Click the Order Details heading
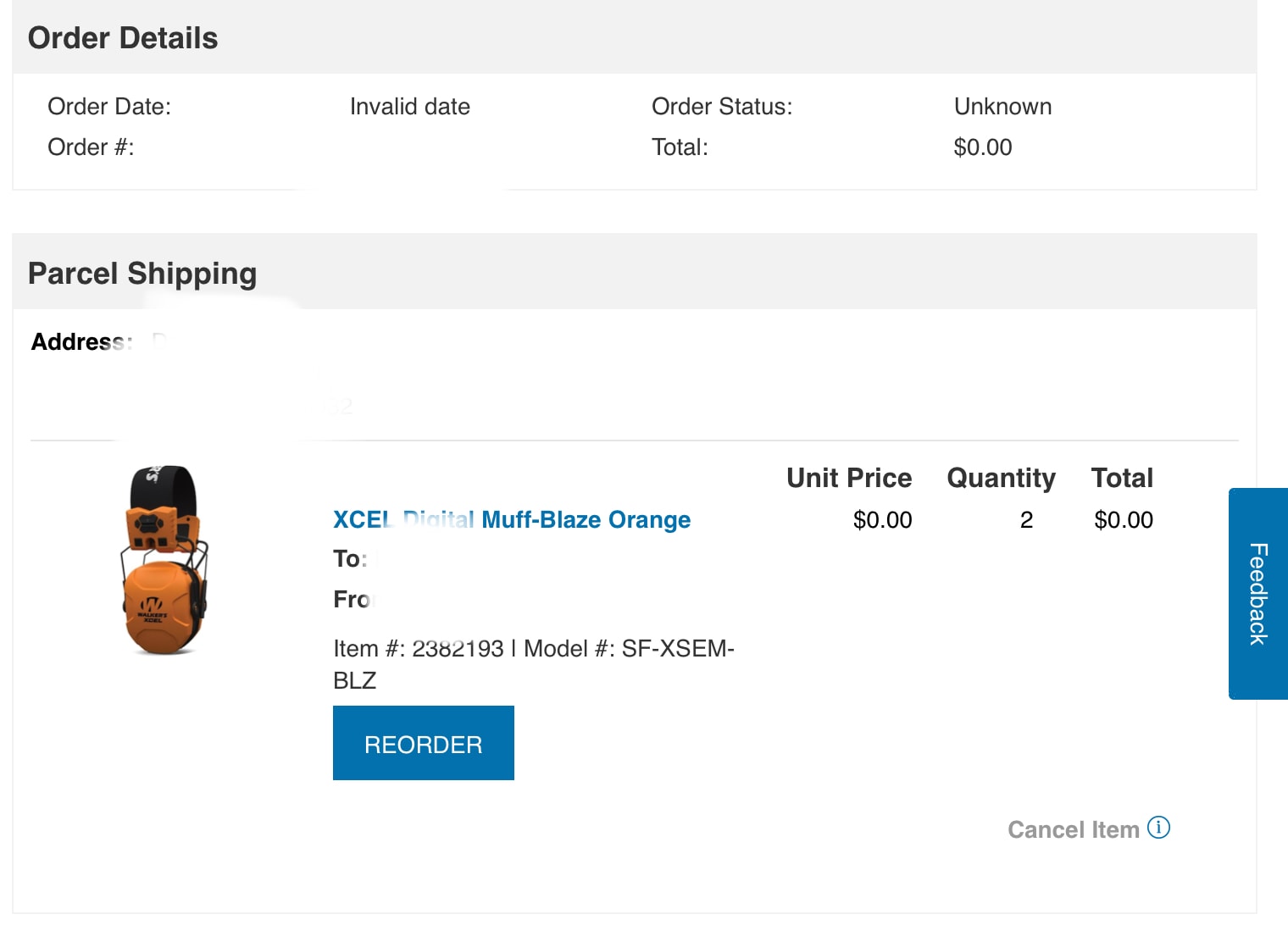Viewport: 1288px width, 942px height. (x=123, y=38)
